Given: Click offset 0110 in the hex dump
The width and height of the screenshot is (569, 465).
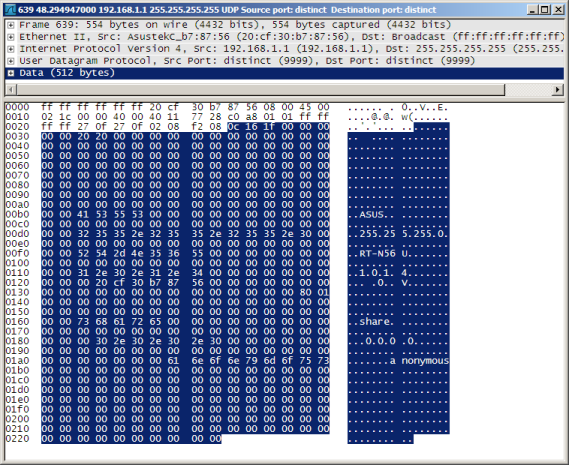Looking at the screenshot, I should click(x=17, y=273).
